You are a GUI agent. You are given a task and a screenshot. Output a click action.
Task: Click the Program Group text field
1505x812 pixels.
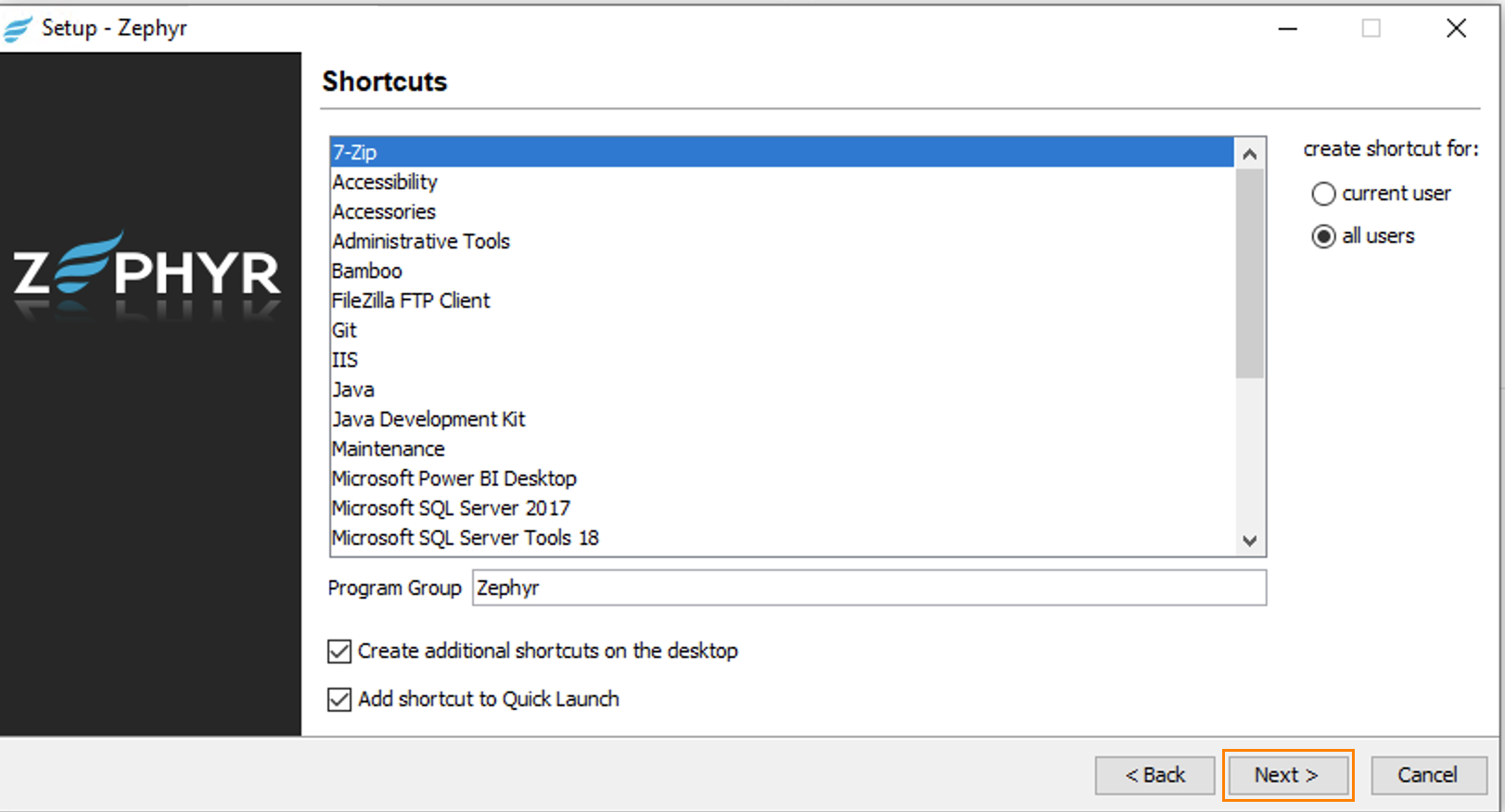[868, 589]
